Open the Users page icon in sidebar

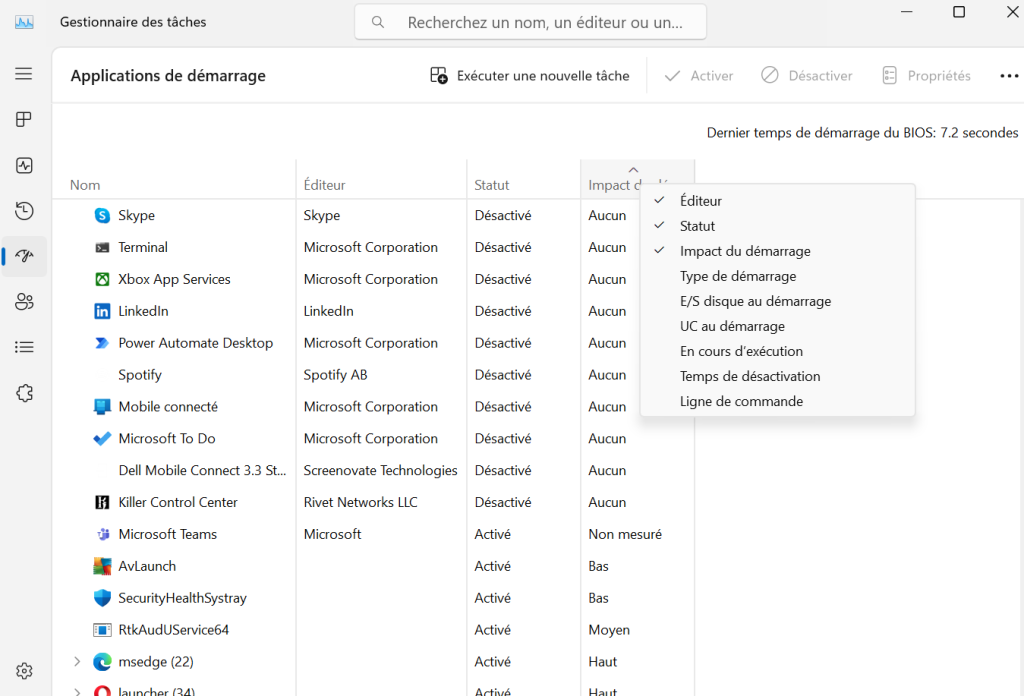coord(24,302)
